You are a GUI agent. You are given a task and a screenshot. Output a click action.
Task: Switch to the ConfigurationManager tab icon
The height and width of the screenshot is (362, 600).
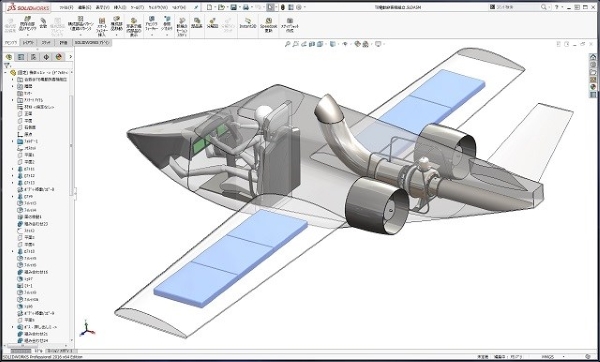point(34,57)
